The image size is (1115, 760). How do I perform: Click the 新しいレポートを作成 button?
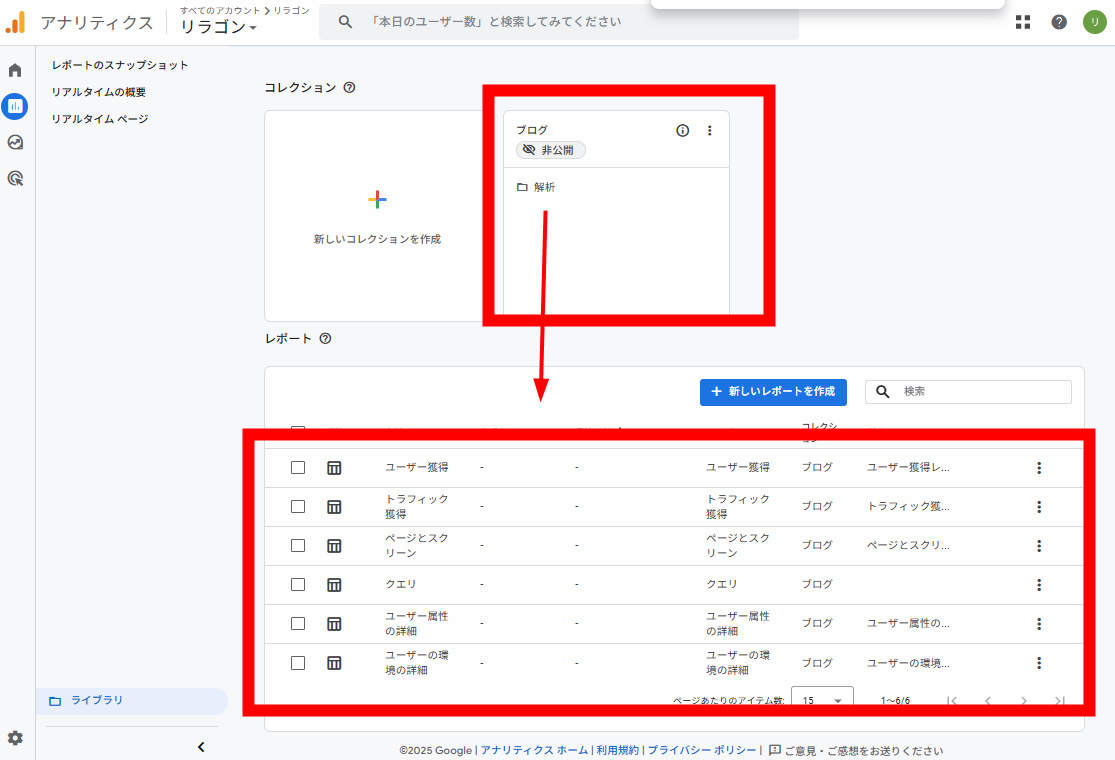pos(773,392)
